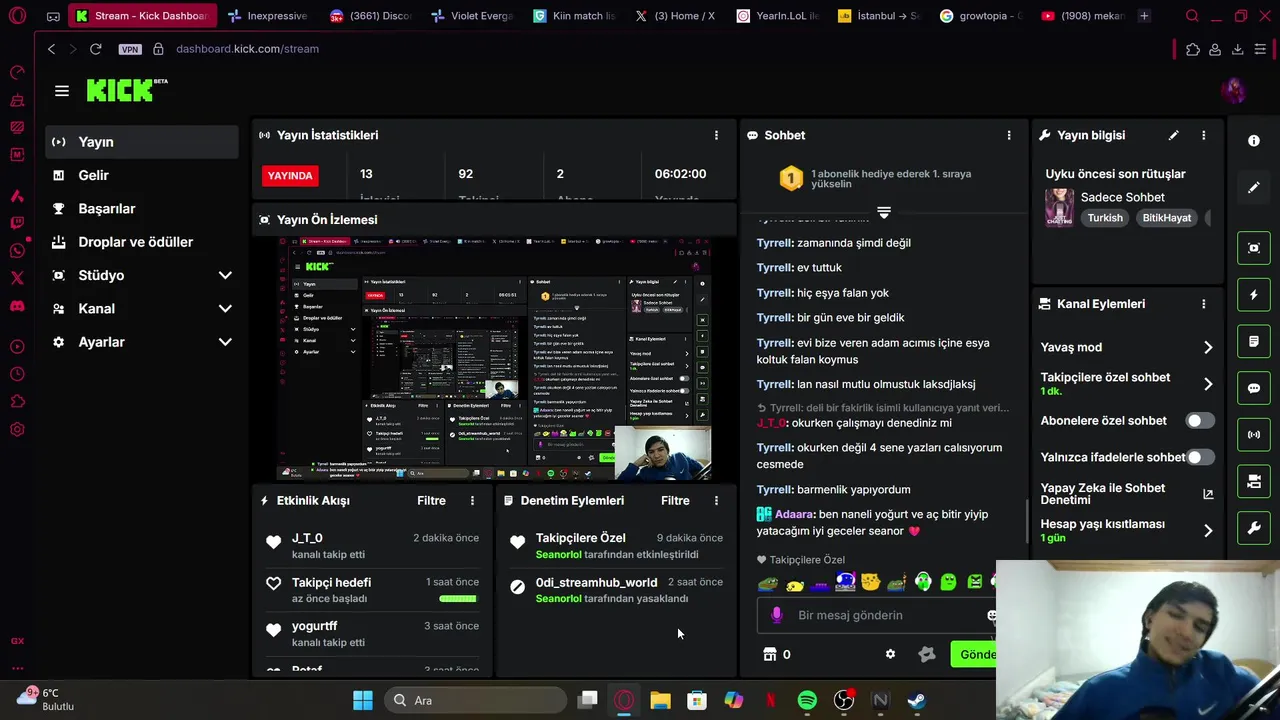Toggle Abonelere özel sohbet switch
Viewport: 1280px width, 720px height.
coord(1200,421)
